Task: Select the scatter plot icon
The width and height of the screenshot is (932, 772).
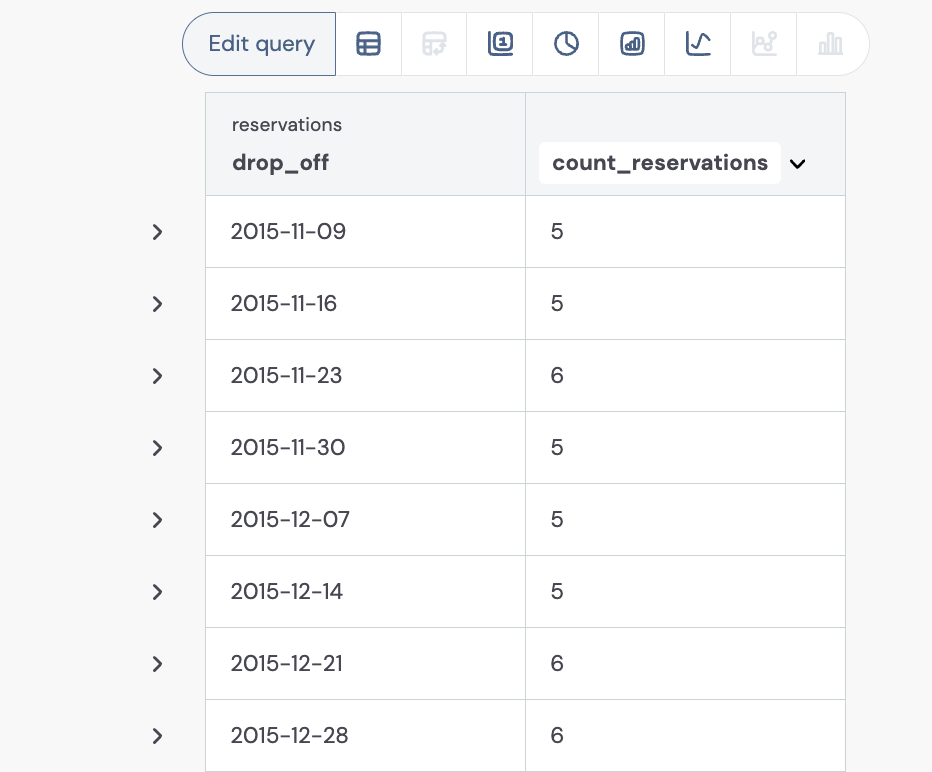Action: 763,43
